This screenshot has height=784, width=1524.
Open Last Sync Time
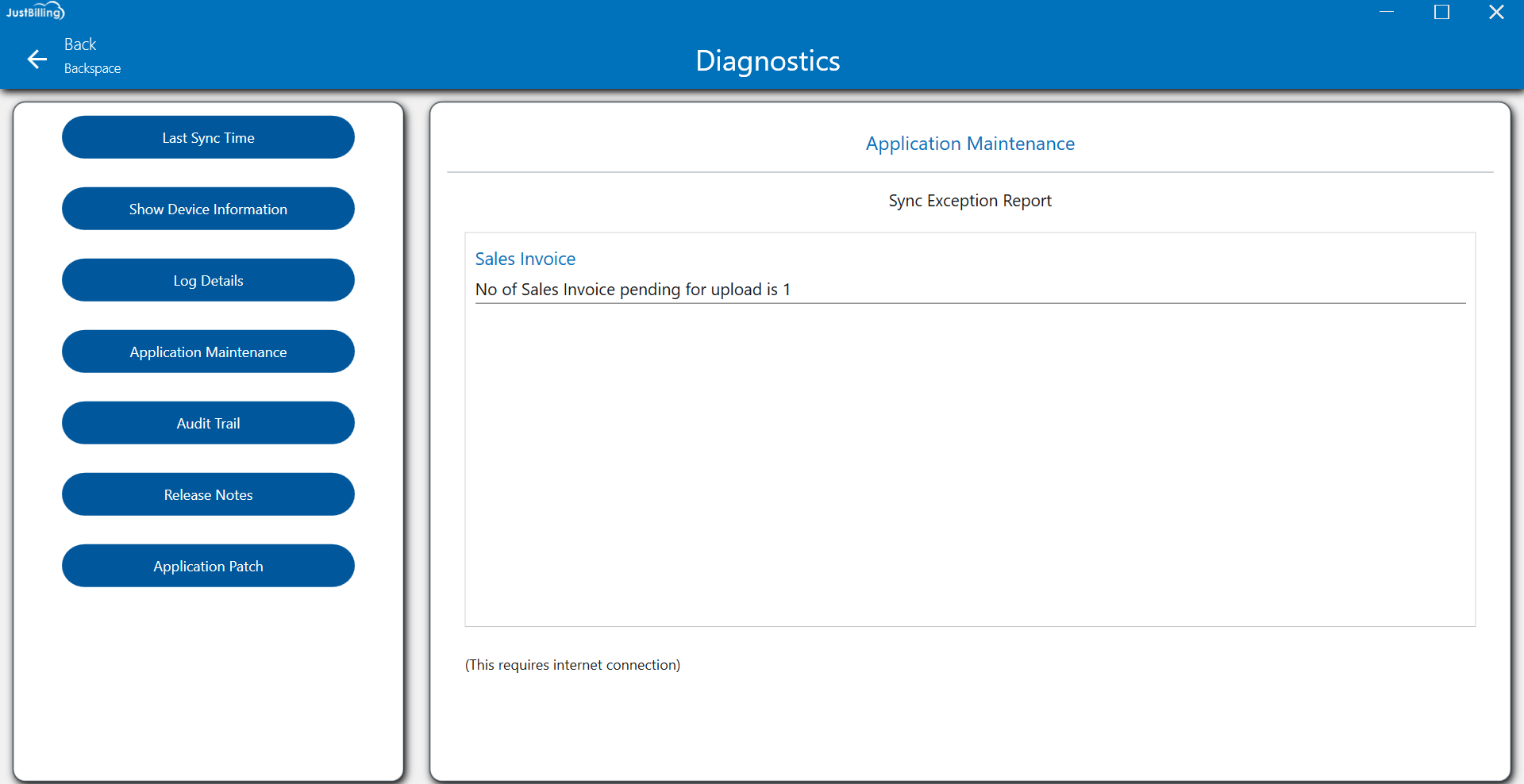[x=208, y=138]
